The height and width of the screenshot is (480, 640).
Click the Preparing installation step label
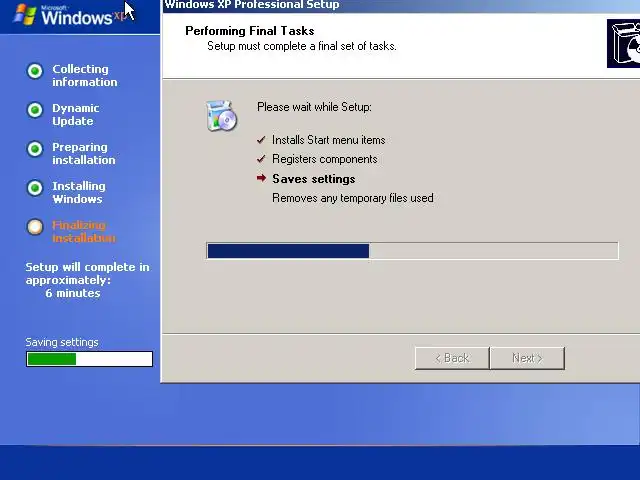(84, 153)
